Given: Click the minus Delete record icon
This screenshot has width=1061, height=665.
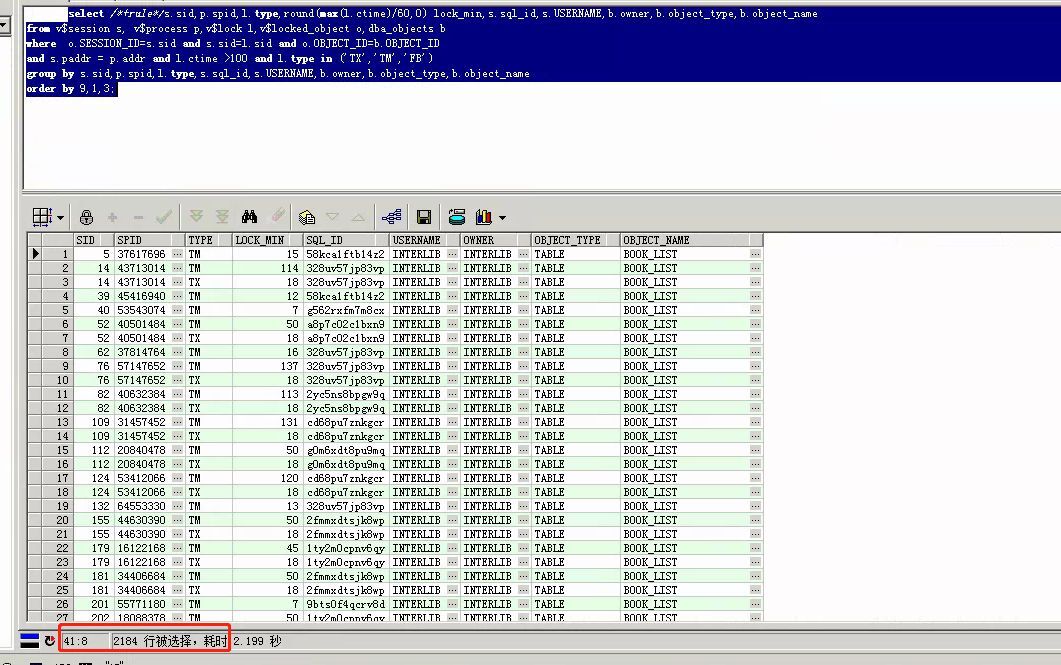Looking at the screenshot, I should (138, 217).
